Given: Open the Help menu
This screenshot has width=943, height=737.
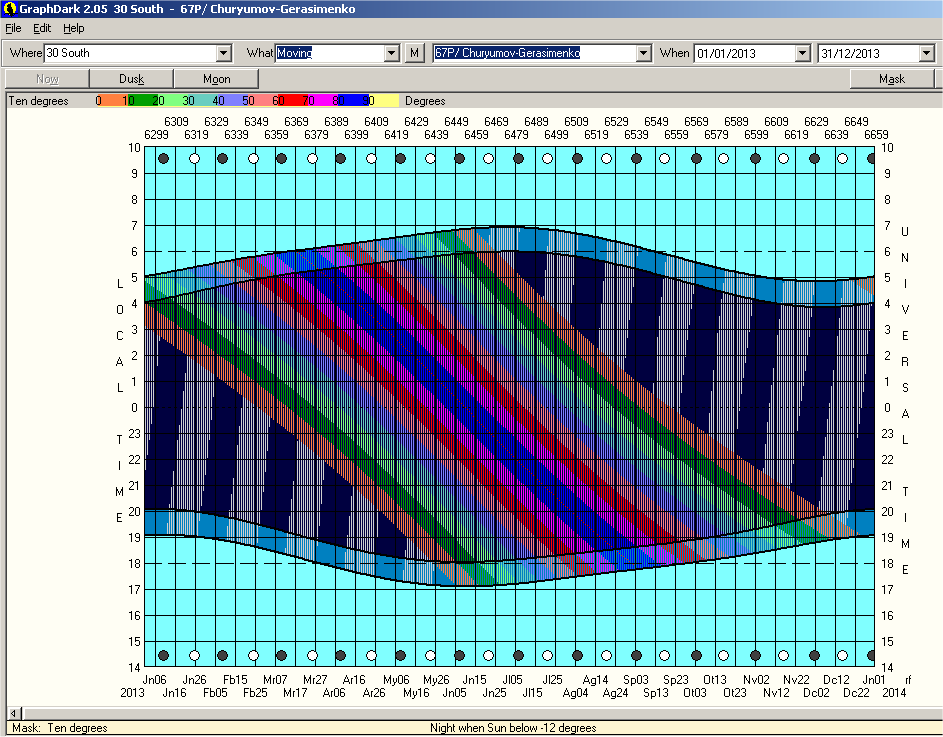Looking at the screenshot, I should pos(74,28).
